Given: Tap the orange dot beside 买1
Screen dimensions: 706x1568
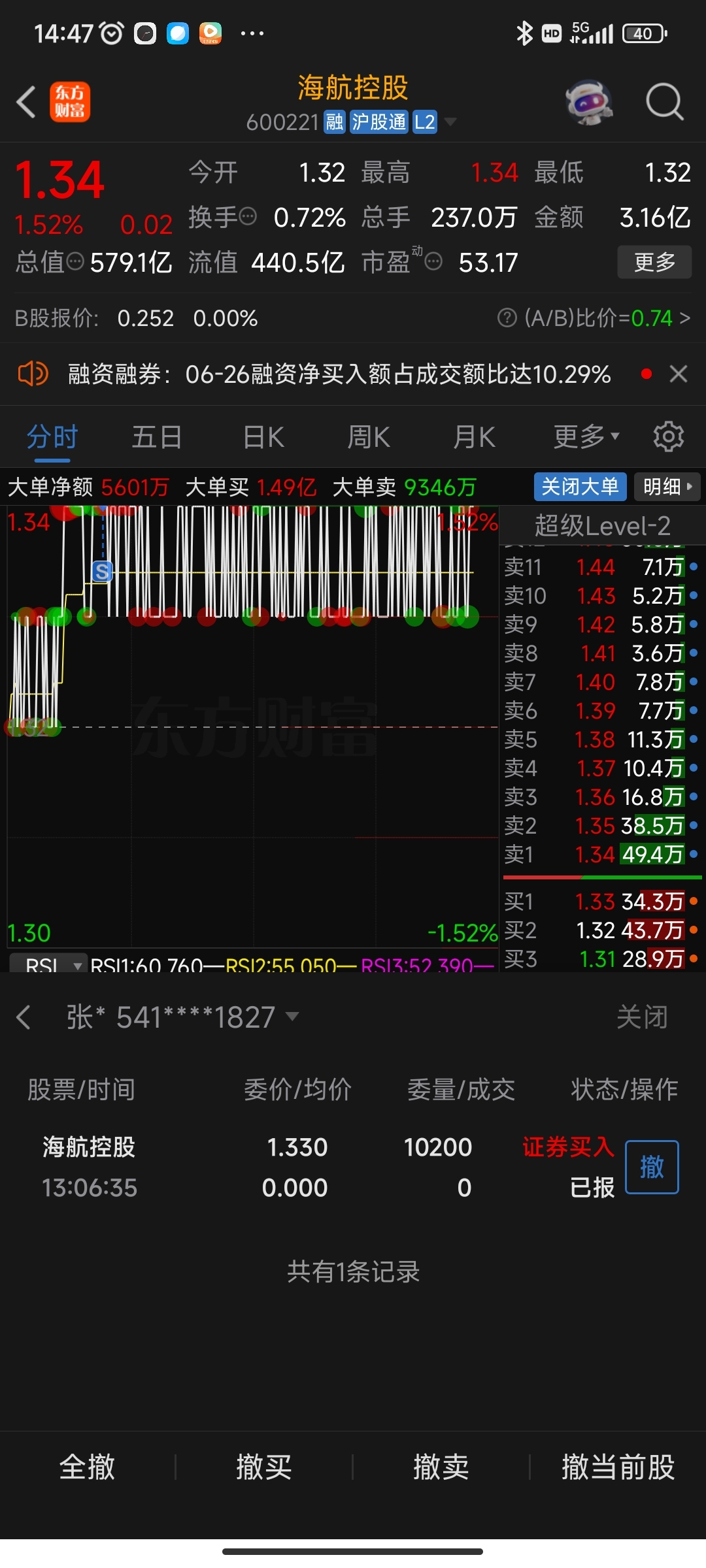Looking at the screenshot, I should [x=694, y=901].
